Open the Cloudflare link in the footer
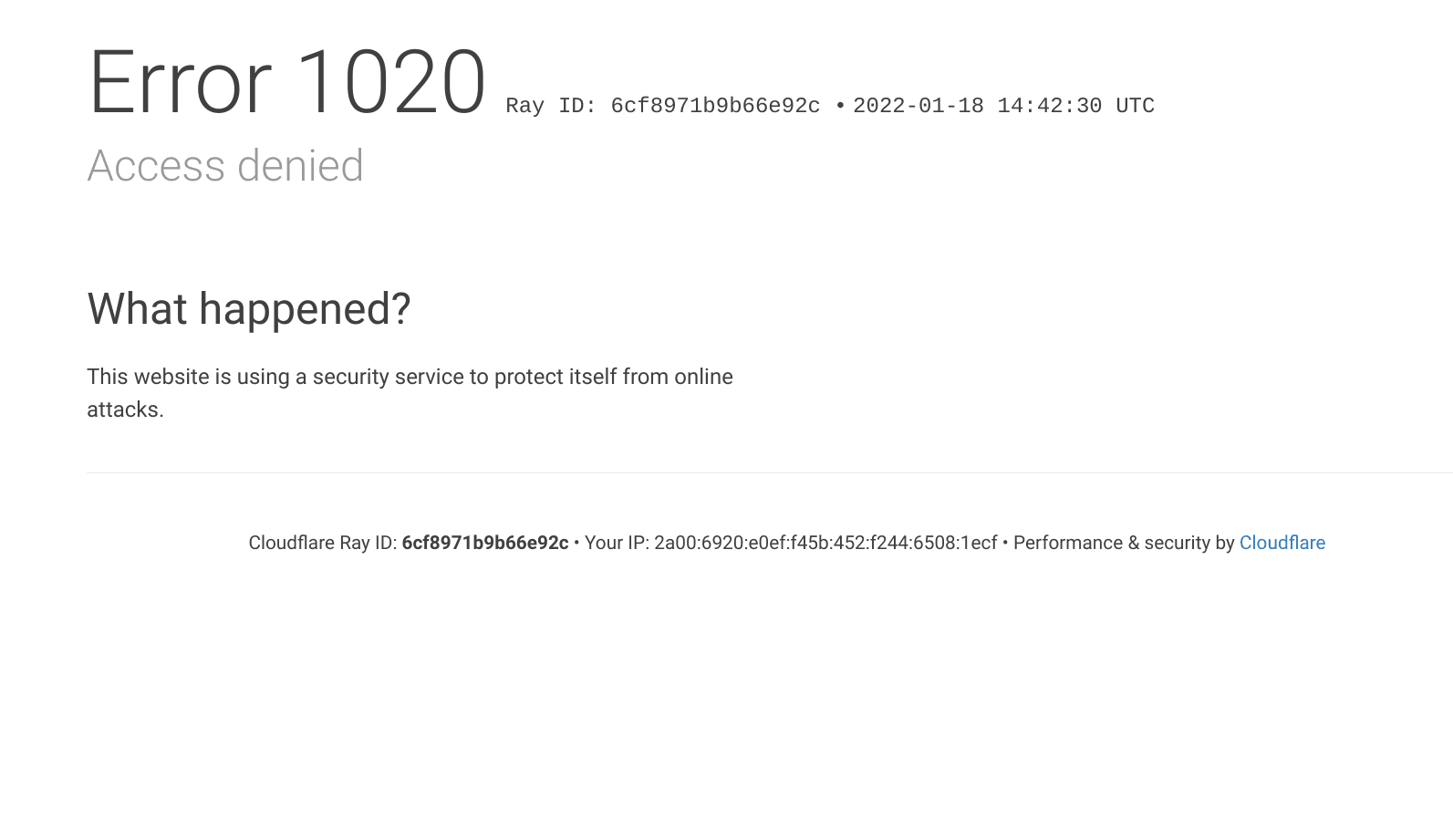This screenshot has width=1453, height=840. [1282, 543]
